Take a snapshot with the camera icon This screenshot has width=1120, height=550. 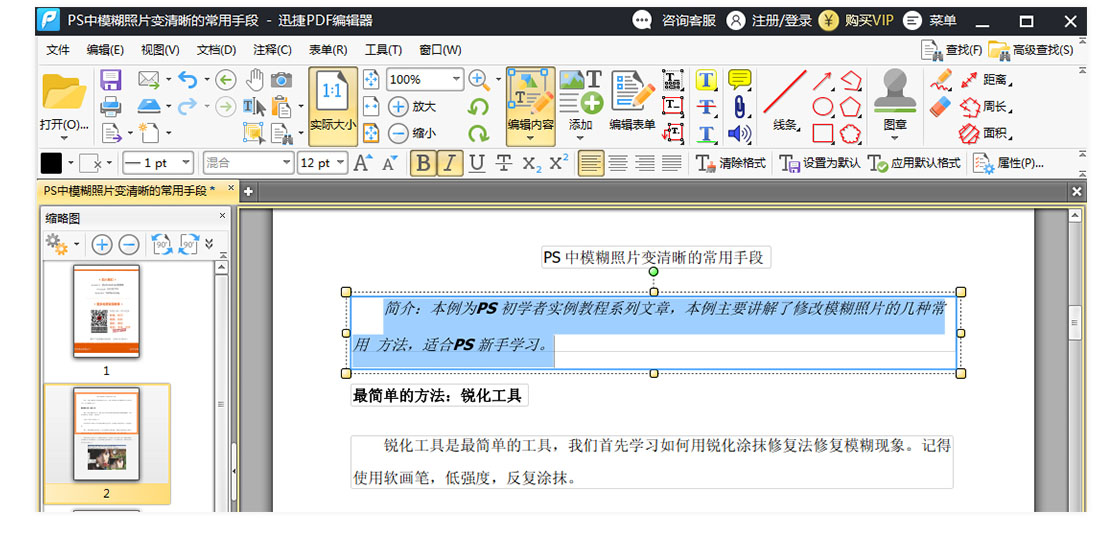point(281,79)
